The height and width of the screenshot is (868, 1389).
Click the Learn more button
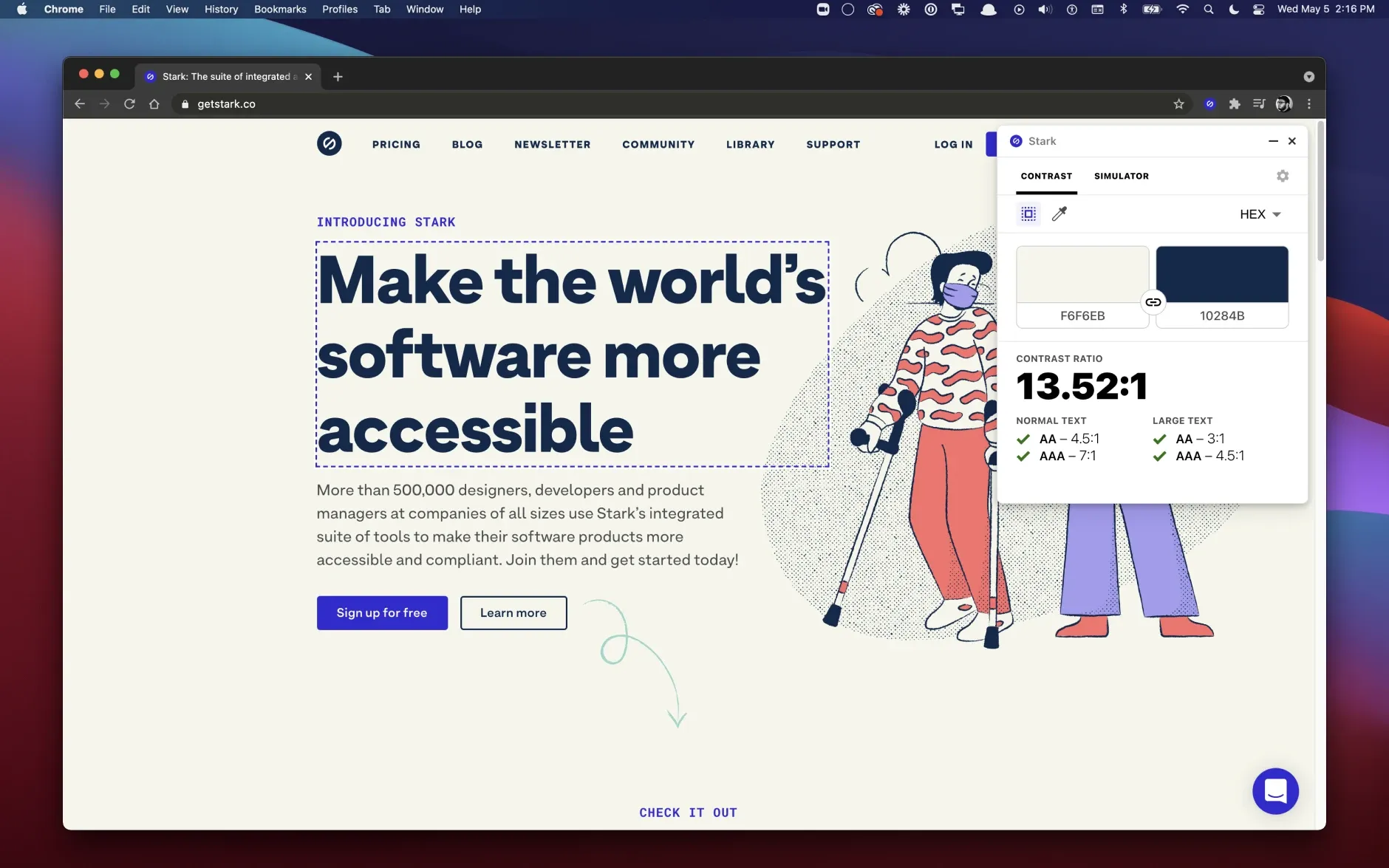point(513,613)
